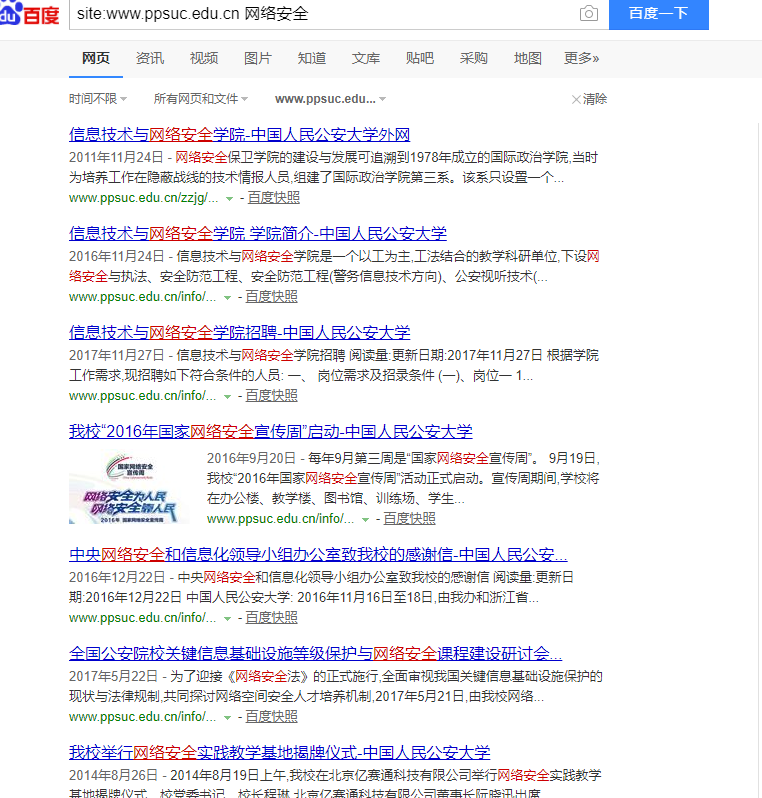
Task: Open result 我校举行网络安全实践教学基地揭牌仪式
Action: tap(279, 753)
